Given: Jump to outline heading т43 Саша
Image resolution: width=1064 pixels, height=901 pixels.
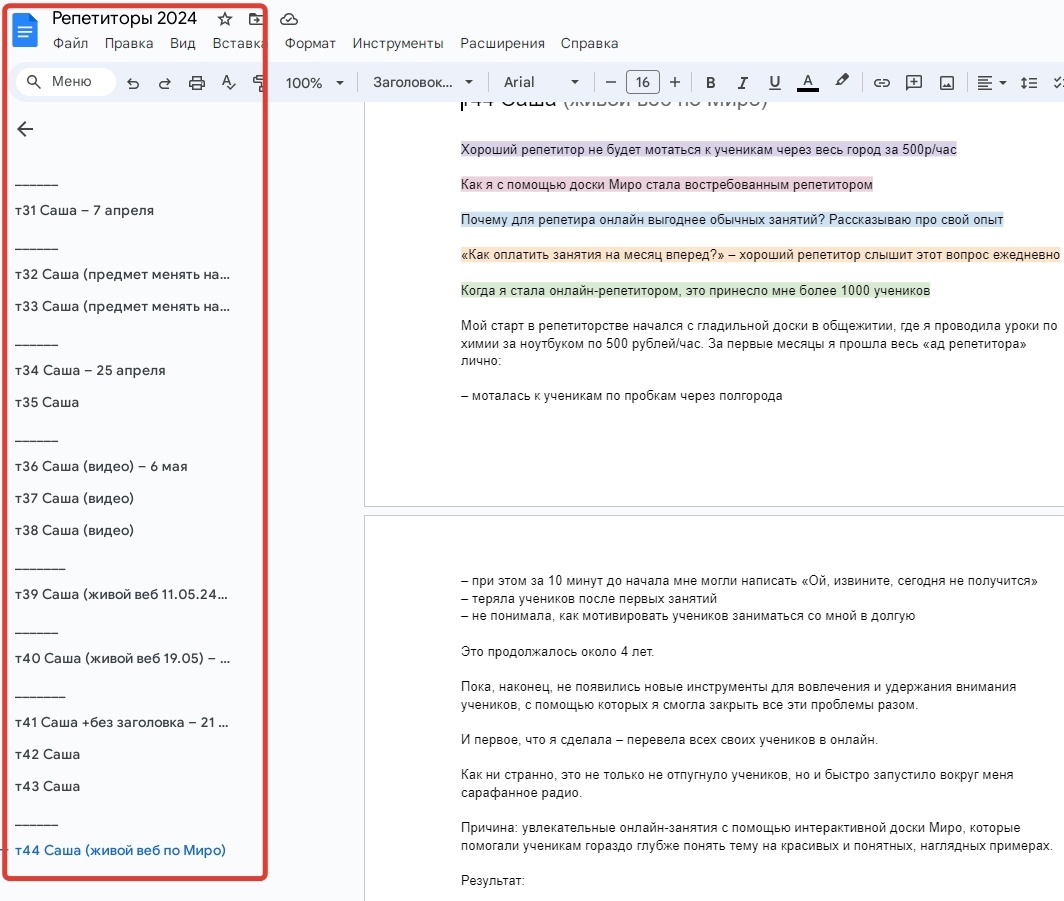Looking at the screenshot, I should point(48,786).
